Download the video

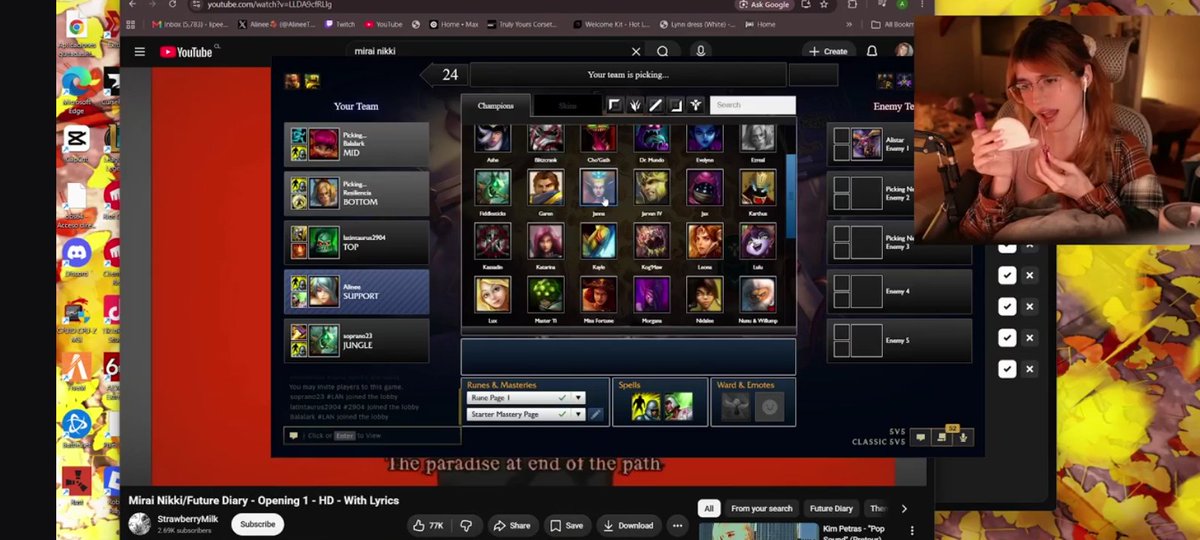click(629, 525)
